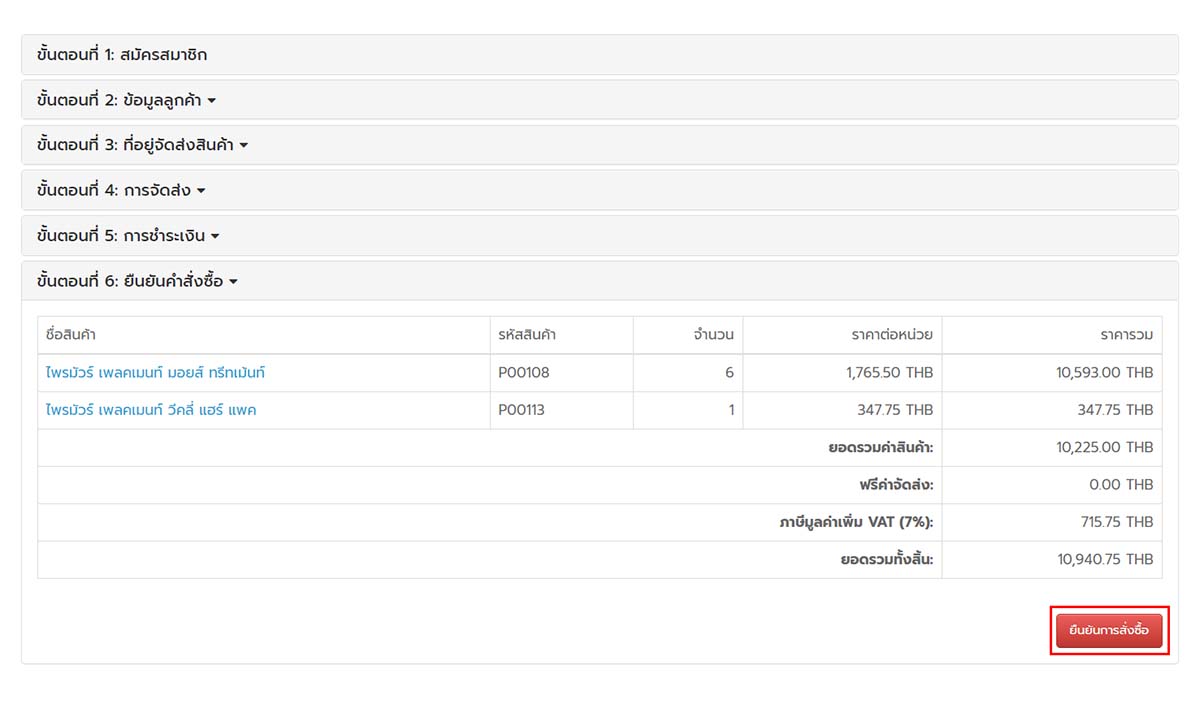Click subtotal value 10,225.00 THB
This screenshot has width=1200, height=708.
click(x=1104, y=447)
